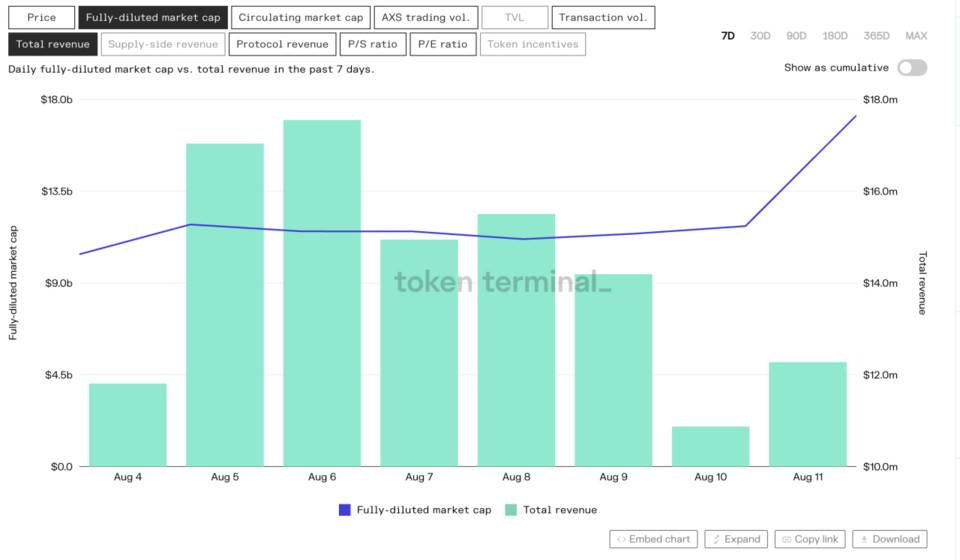The width and height of the screenshot is (960, 560).
Task: Click the green Total revenue legend swatch
Action: (x=511, y=510)
